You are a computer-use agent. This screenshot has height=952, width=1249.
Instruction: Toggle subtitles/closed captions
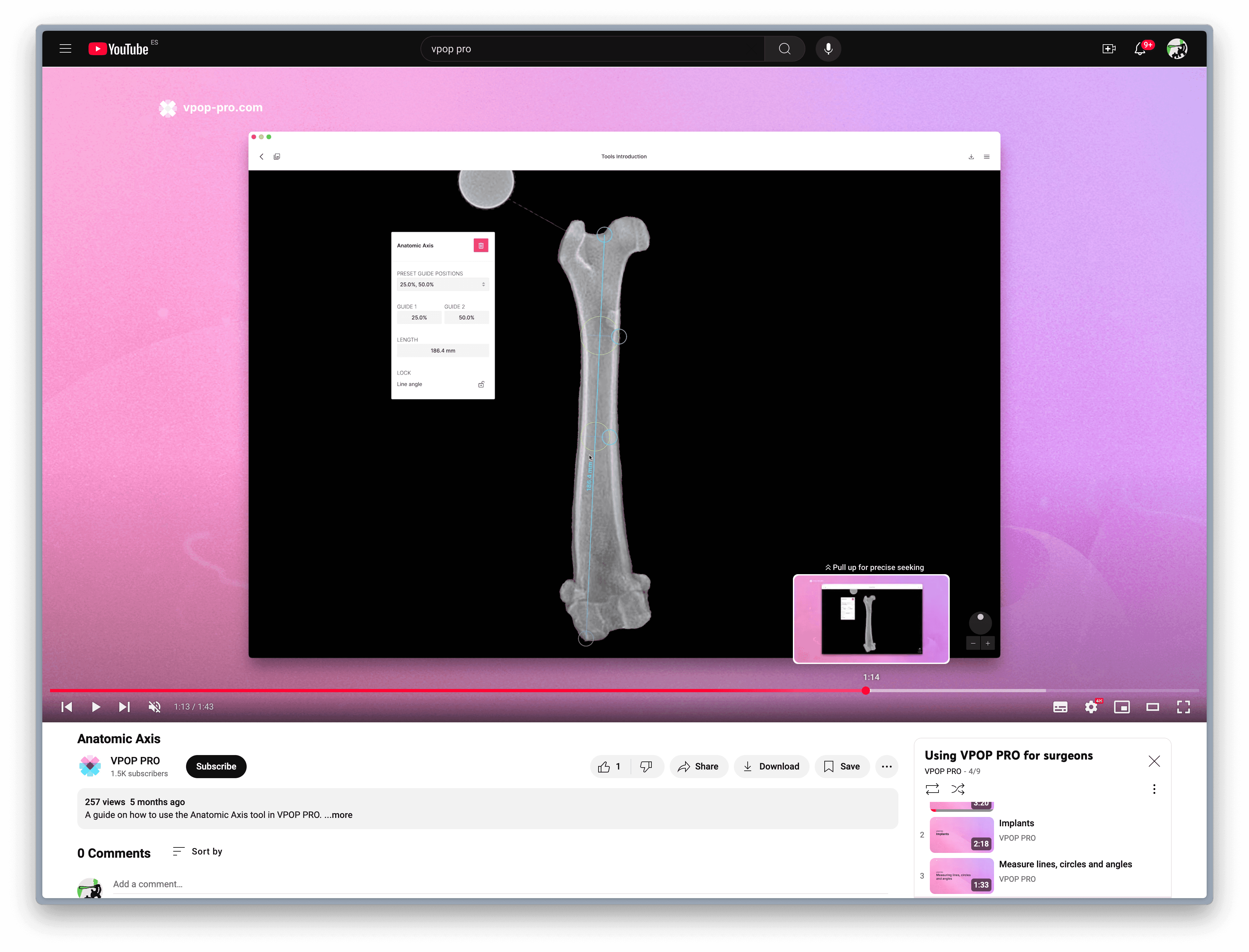click(1060, 707)
